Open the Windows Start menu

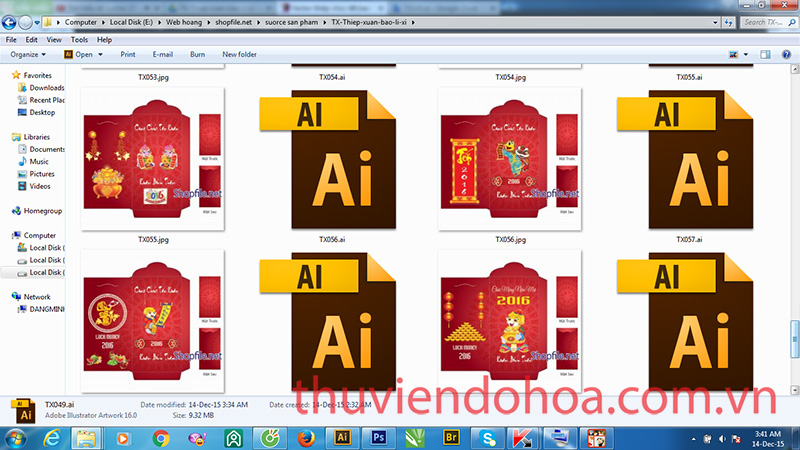click(14, 438)
